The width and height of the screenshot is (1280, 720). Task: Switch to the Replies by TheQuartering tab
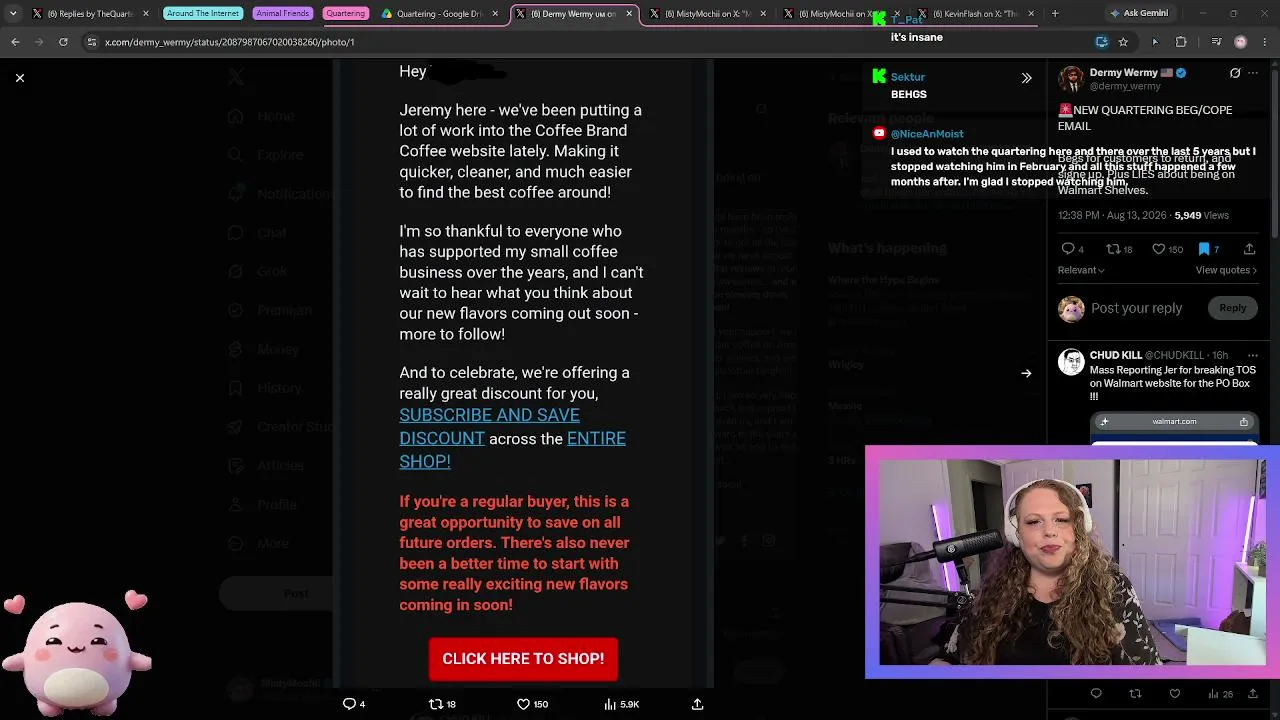pyautogui.click(x=90, y=14)
